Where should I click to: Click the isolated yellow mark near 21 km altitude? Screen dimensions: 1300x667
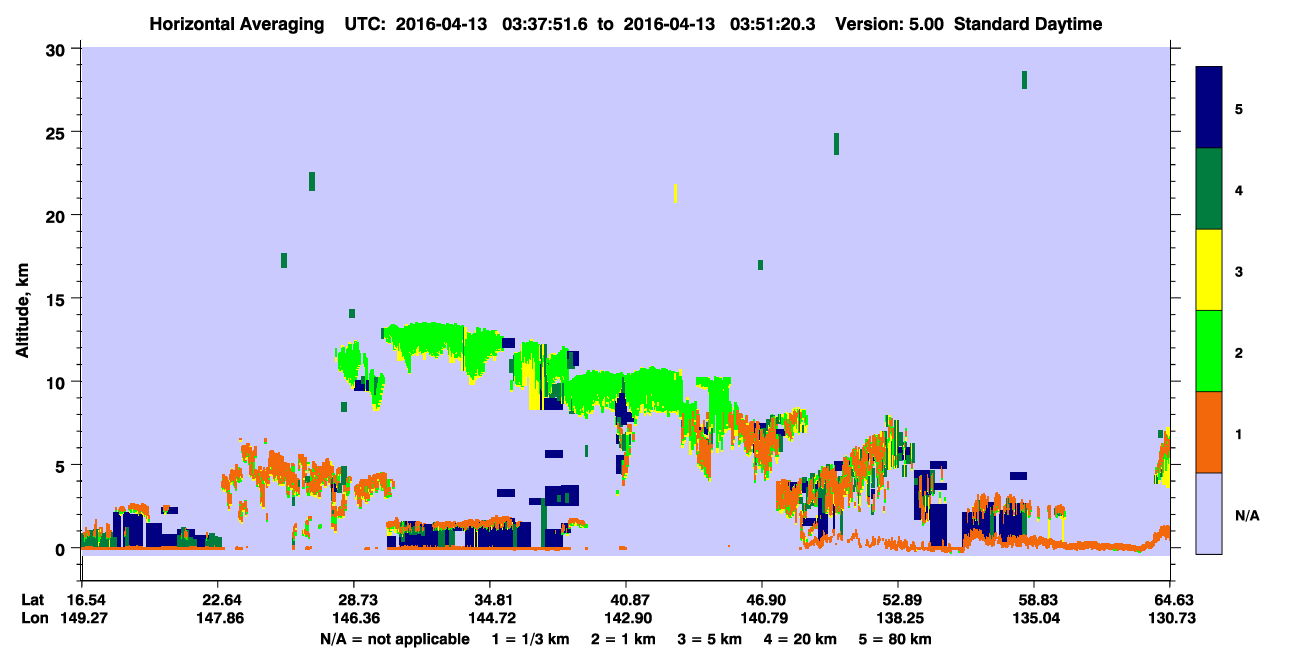[x=676, y=193]
